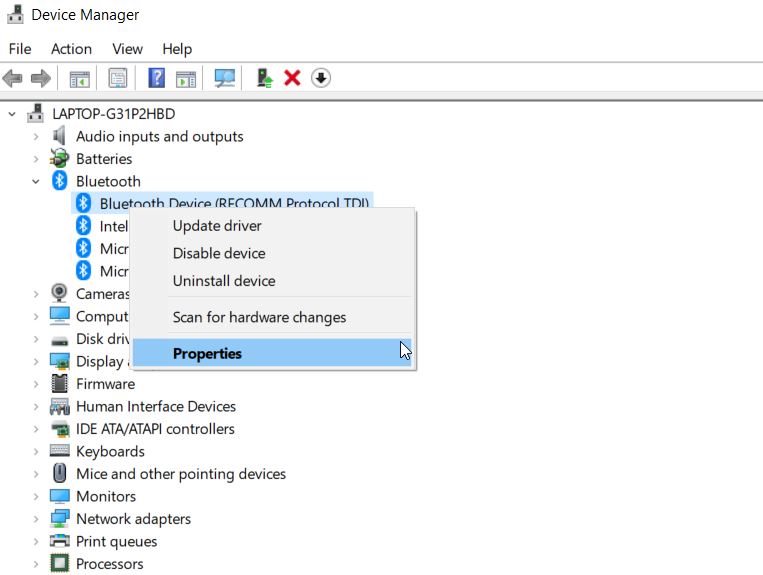Select the Human Interface Devices label
The image size is (763, 575).
(156, 406)
